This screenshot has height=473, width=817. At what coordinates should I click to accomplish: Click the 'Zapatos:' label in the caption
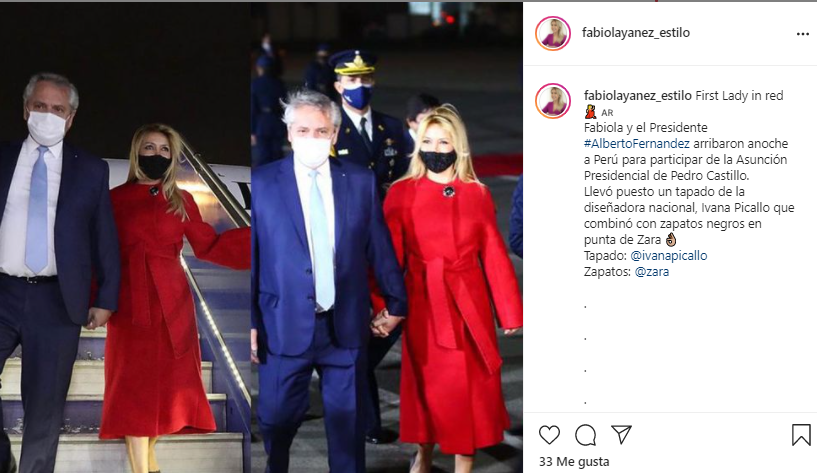(x=608, y=272)
